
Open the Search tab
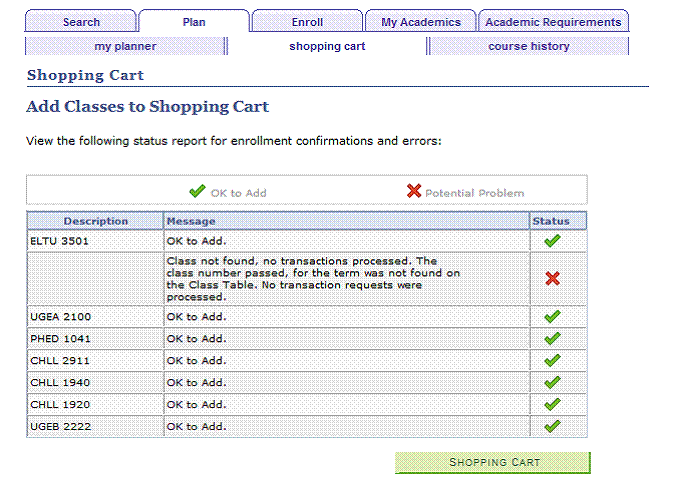point(81,22)
